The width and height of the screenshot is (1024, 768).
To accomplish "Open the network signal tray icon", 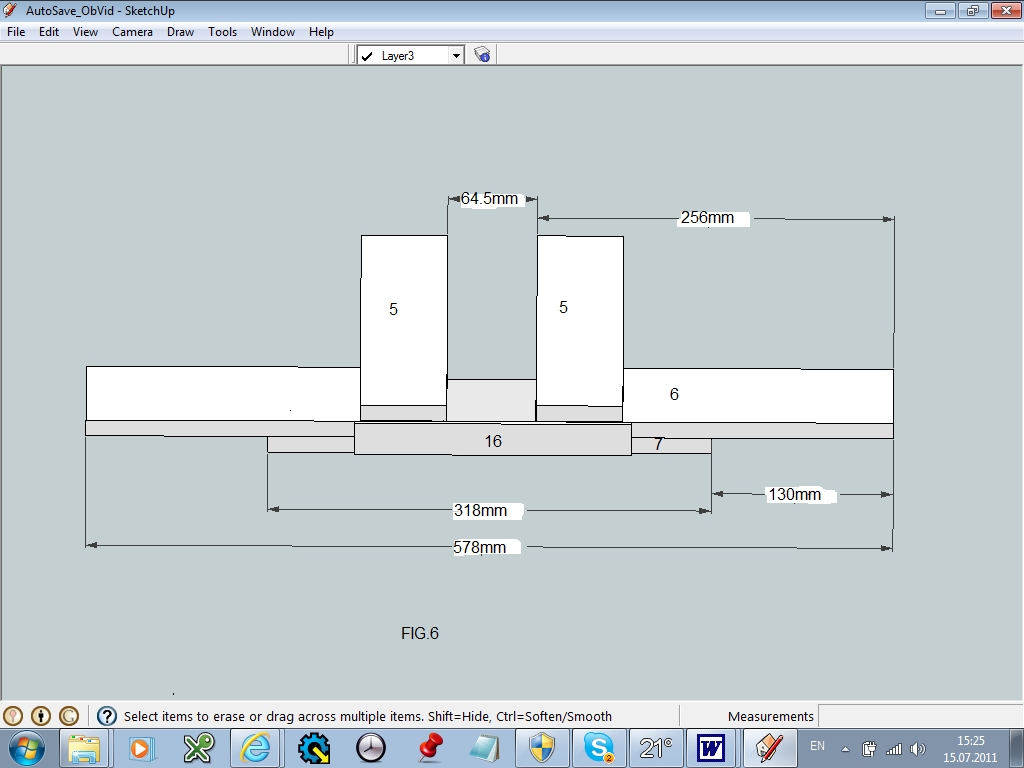I will 893,749.
